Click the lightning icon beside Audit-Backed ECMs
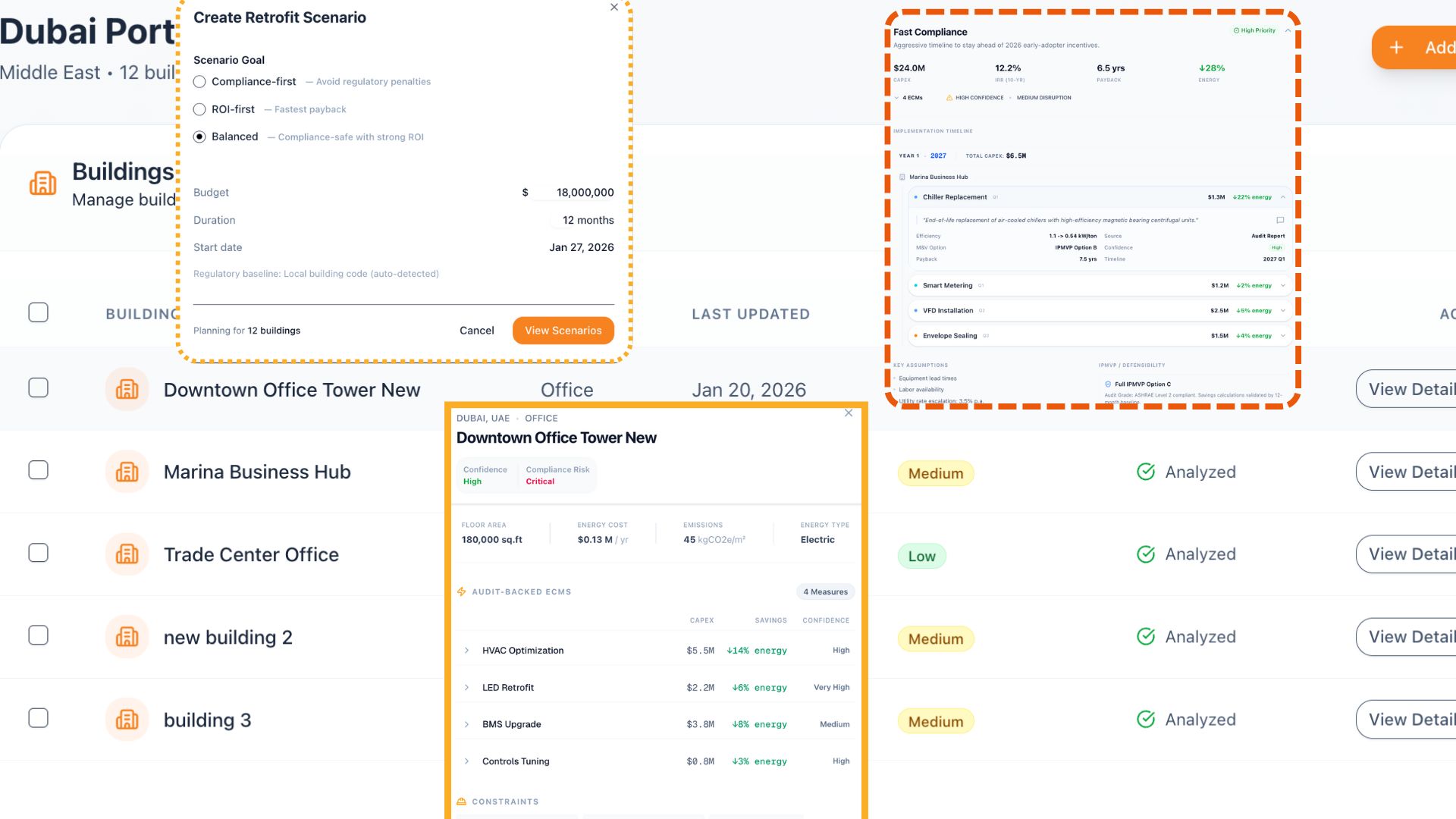 (461, 591)
